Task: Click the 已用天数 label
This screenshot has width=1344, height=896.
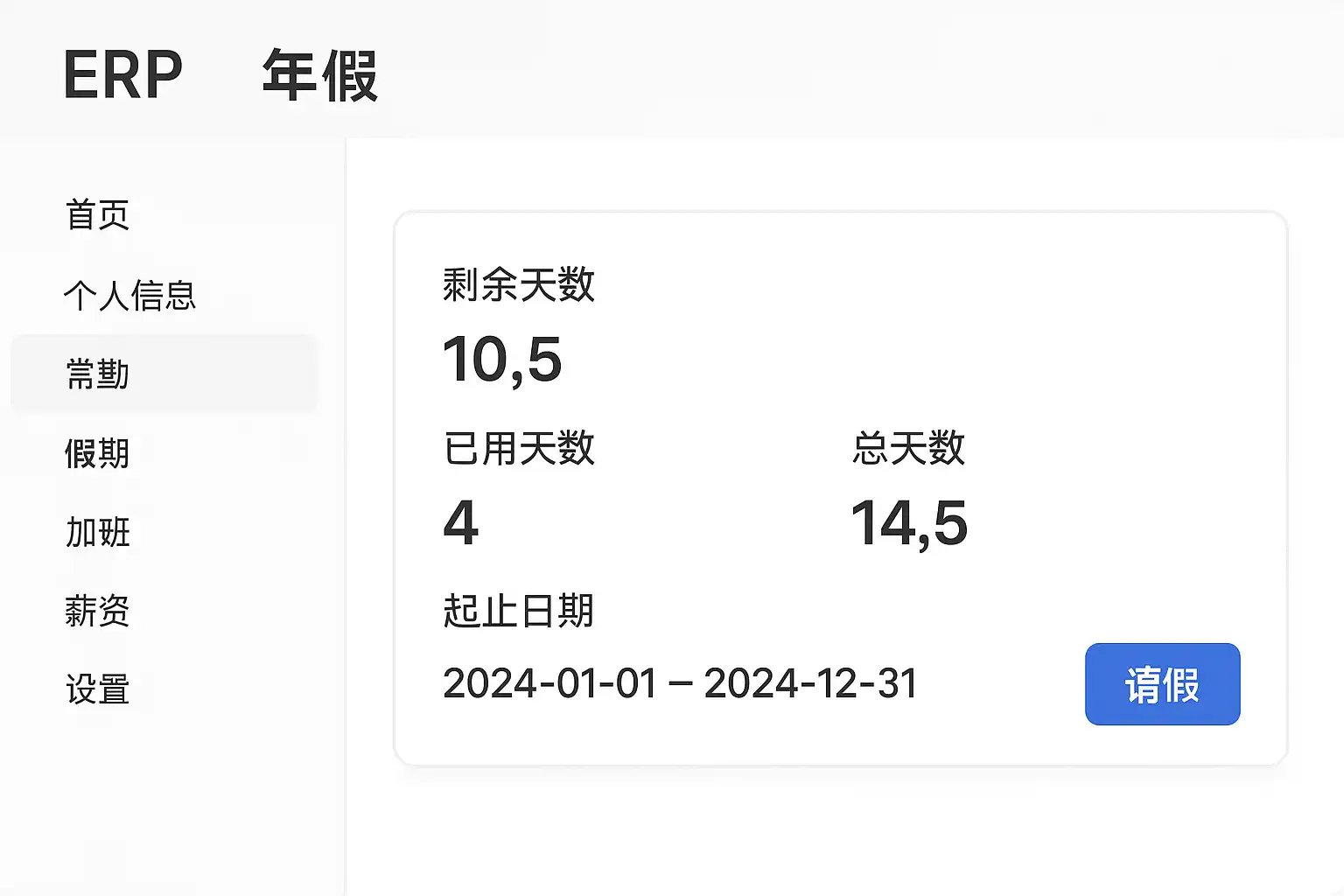Action: (x=518, y=449)
